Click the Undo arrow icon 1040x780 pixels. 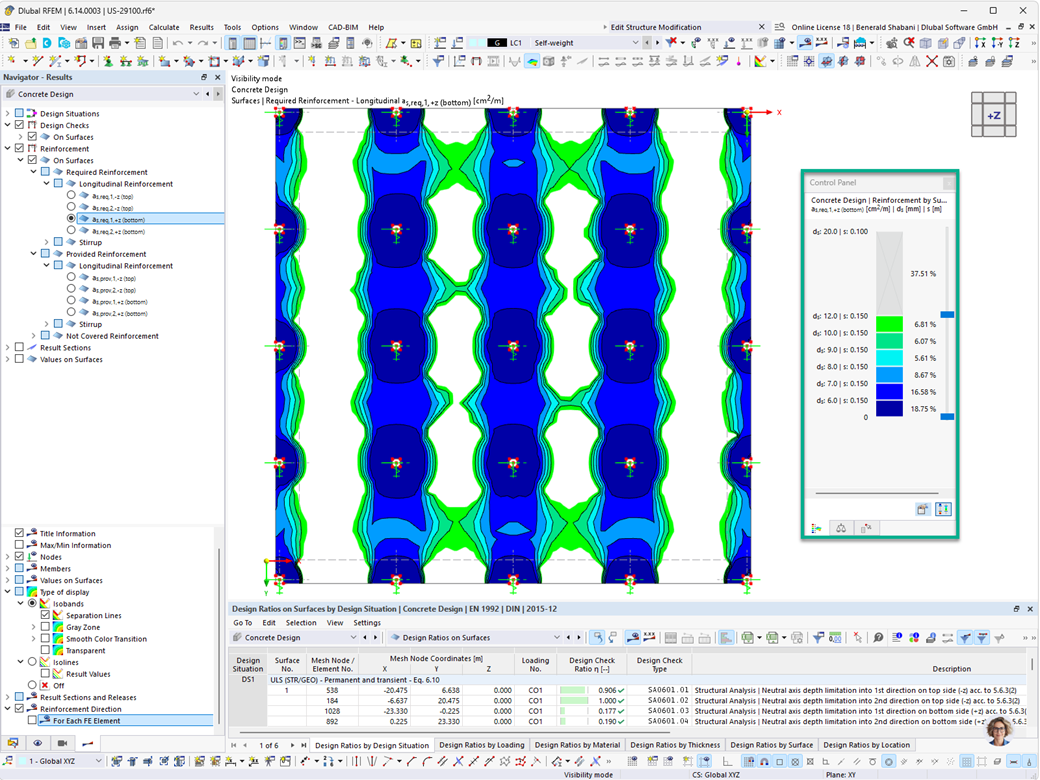[x=178, y=43]
